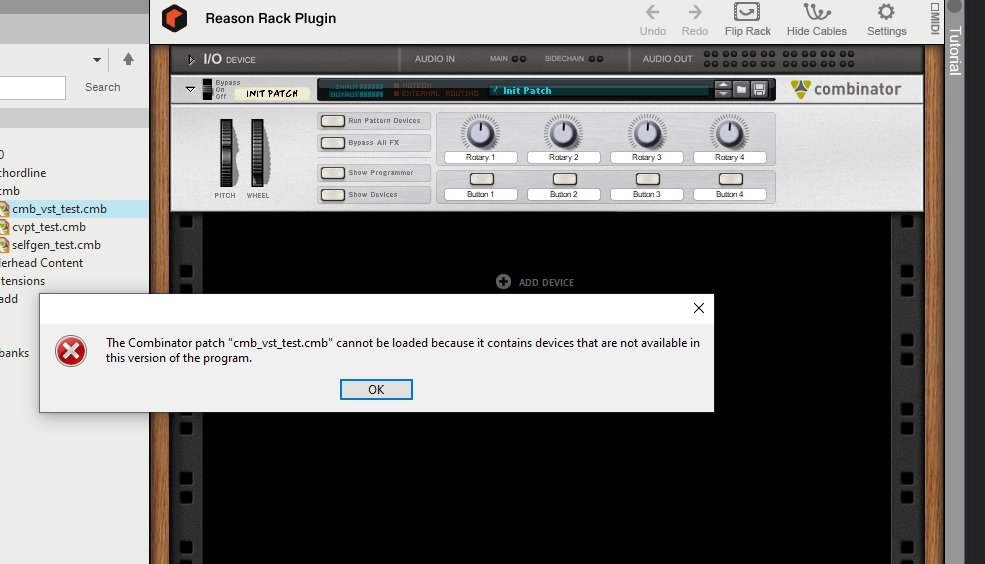
Task: Click the browser search text field
Action: click(x=31, y=88)
